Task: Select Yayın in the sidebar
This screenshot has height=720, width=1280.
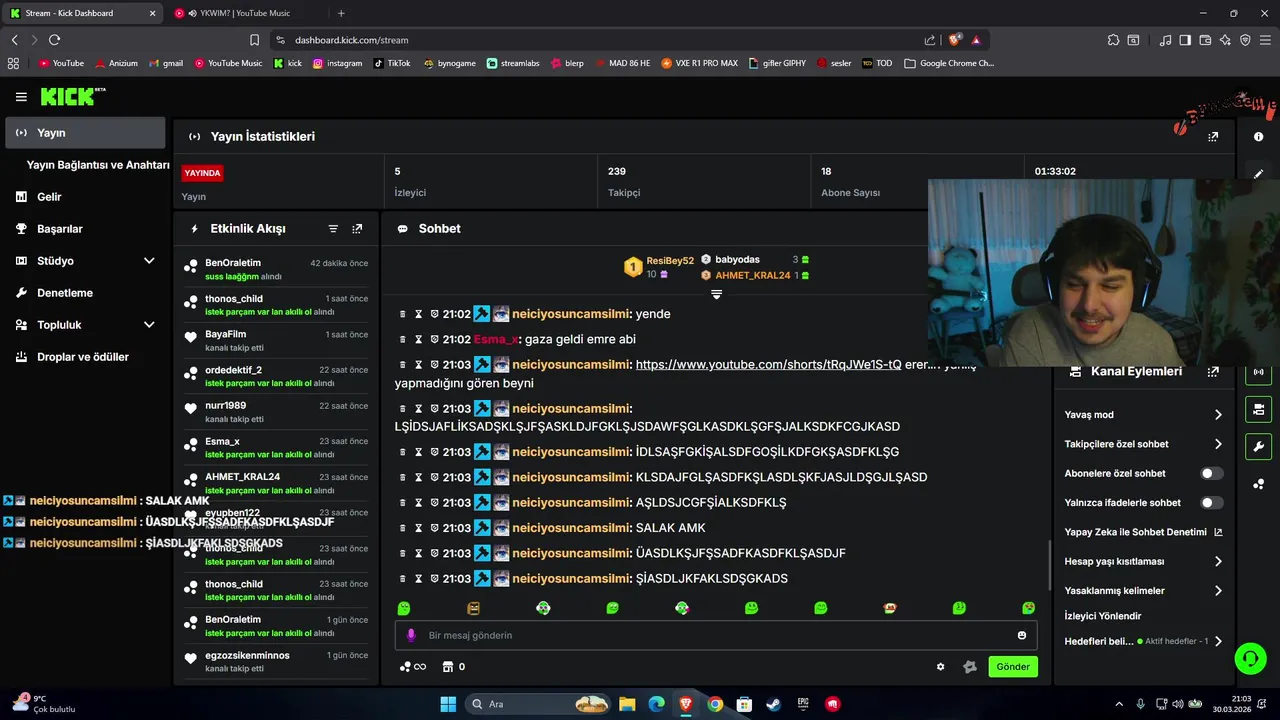Action: point(85,133)
